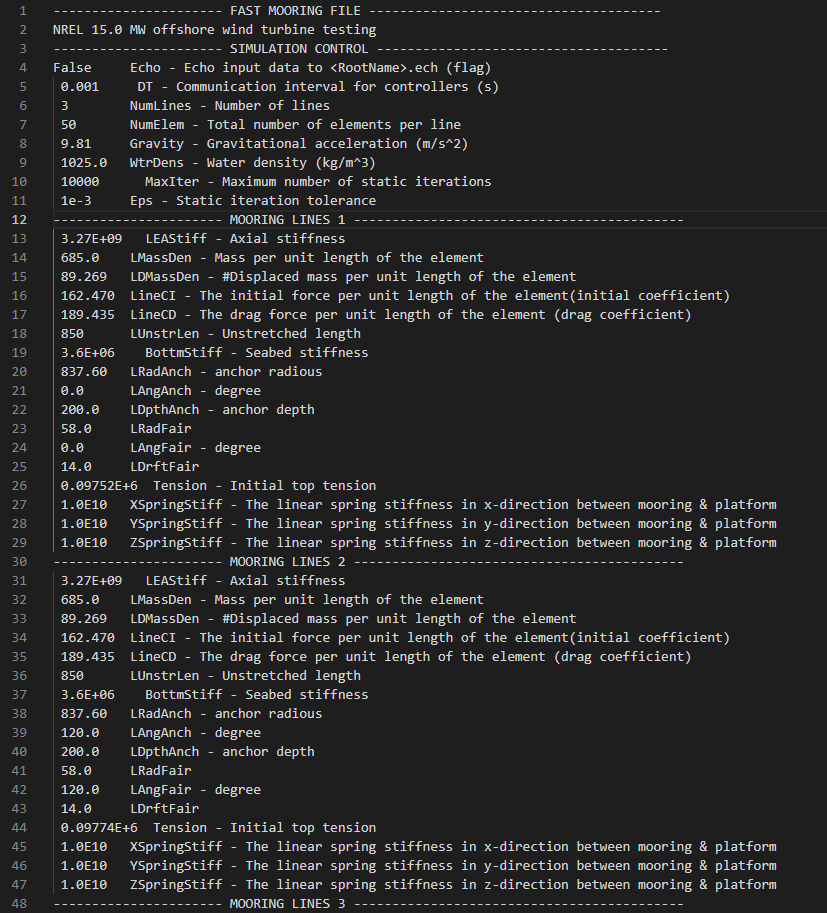Click the Eps value 1e-3
The width and height of the screenshot is (827, 913).
pyautogui.click(x=76, y=200)
